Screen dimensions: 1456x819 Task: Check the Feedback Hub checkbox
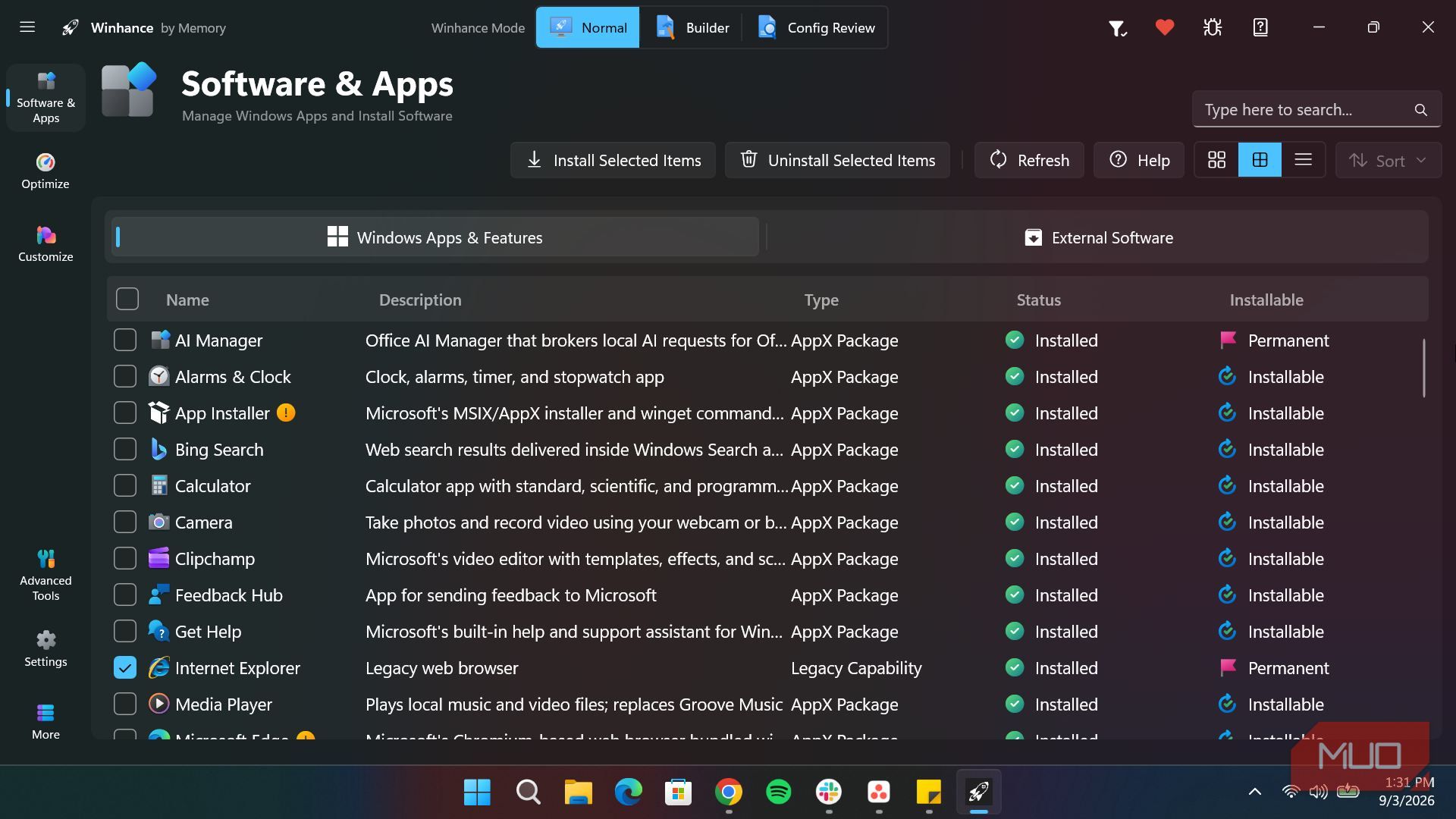[x=125, y=595]
